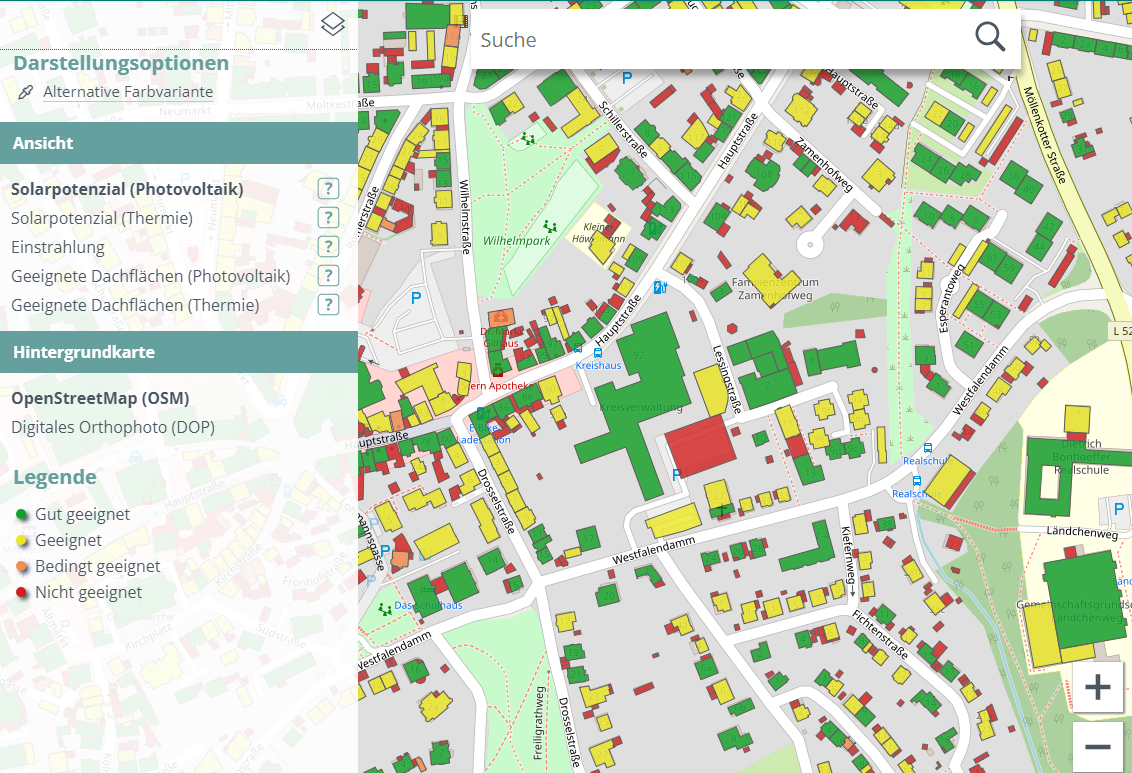Open help icon next to Einstrahlung
Screen dimensions: 1132x773
point(328,247)
